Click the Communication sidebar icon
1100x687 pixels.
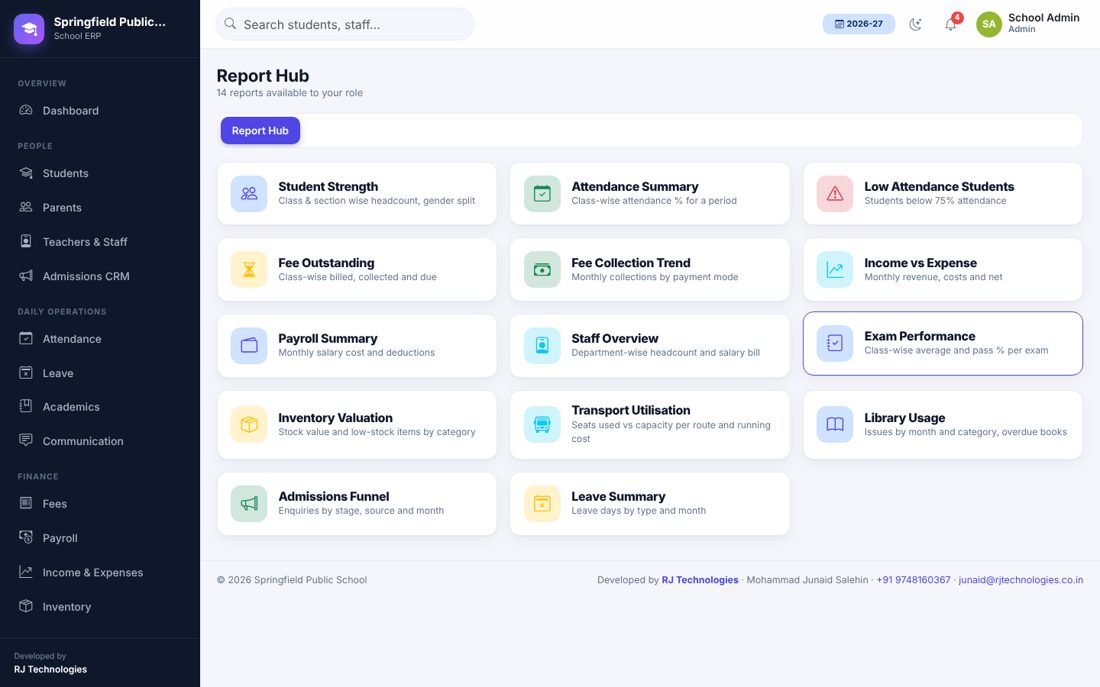[x=26, y=440]
